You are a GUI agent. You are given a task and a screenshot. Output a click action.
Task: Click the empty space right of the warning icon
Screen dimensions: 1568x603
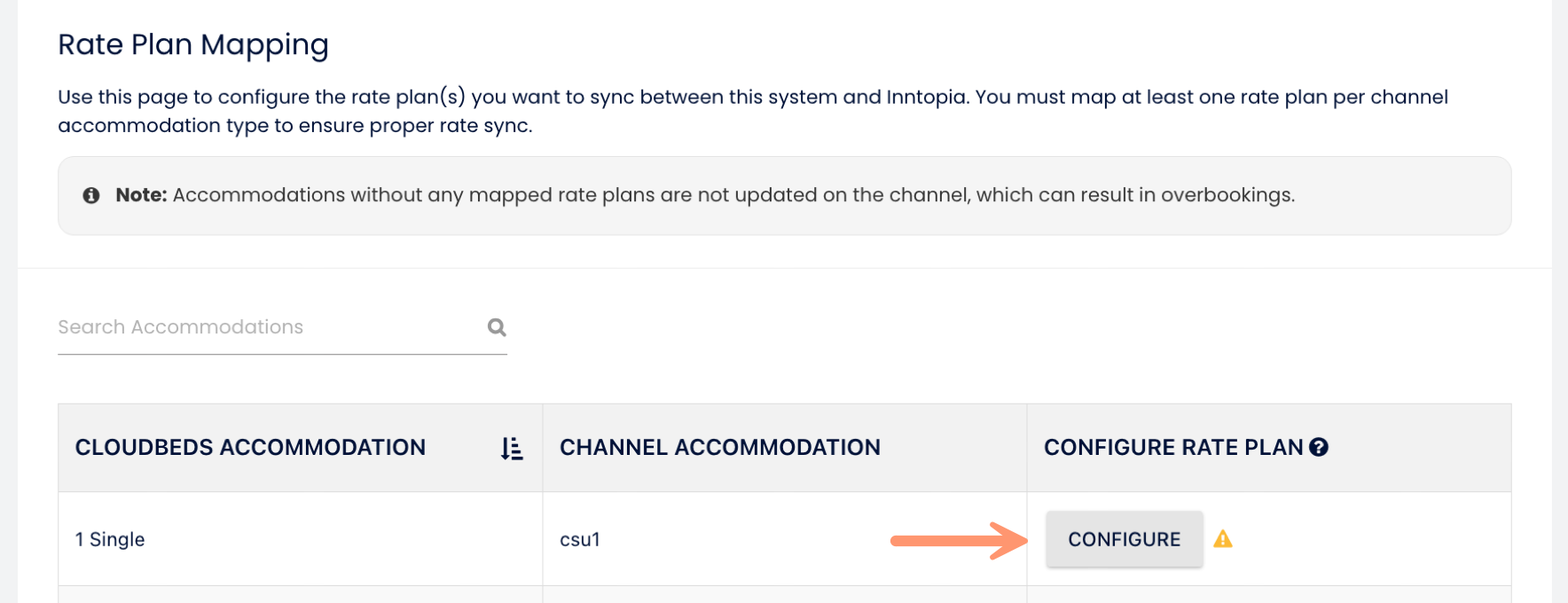pos(1366,539)
